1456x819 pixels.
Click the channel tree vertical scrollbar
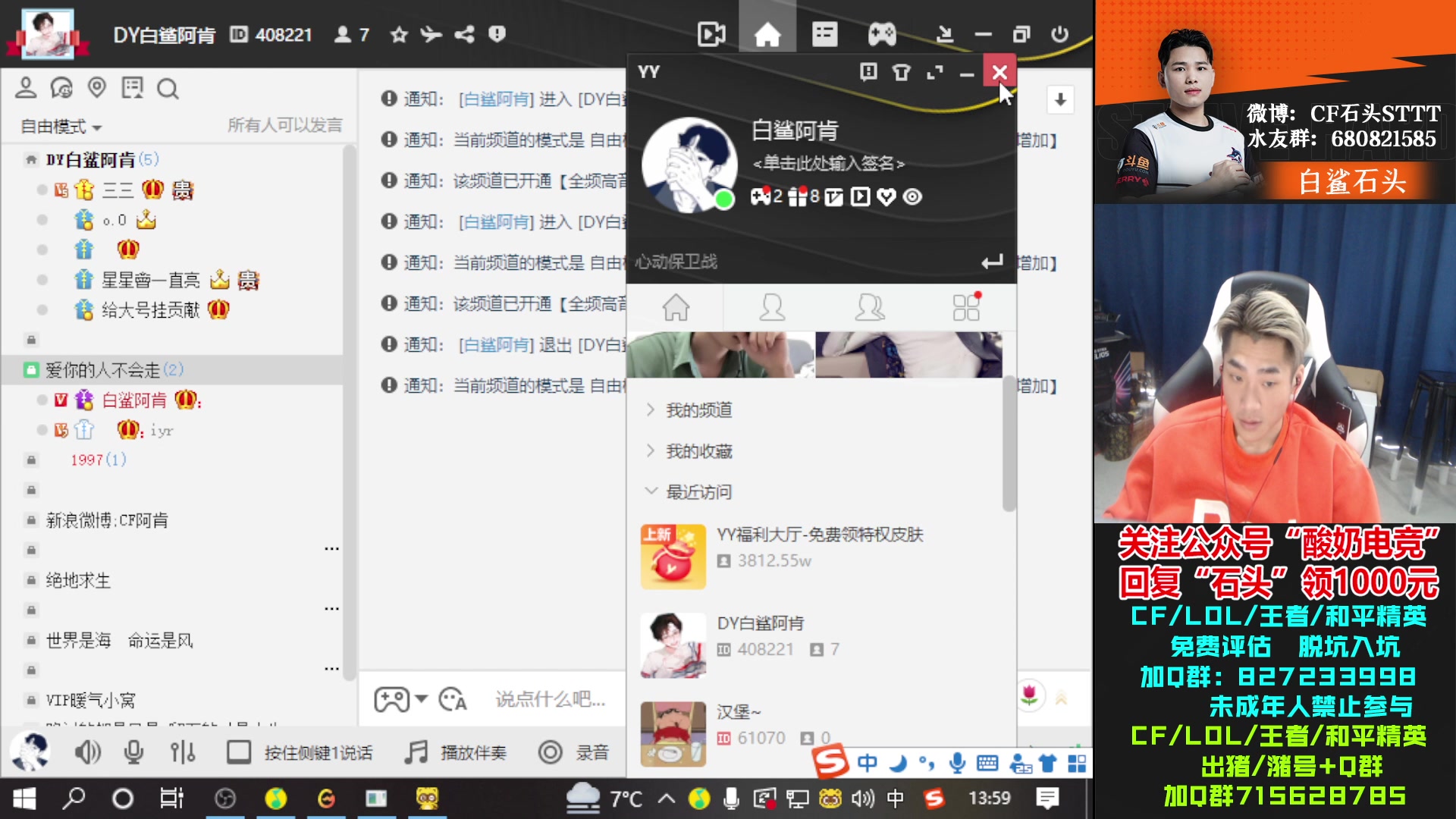coord(349,413)
